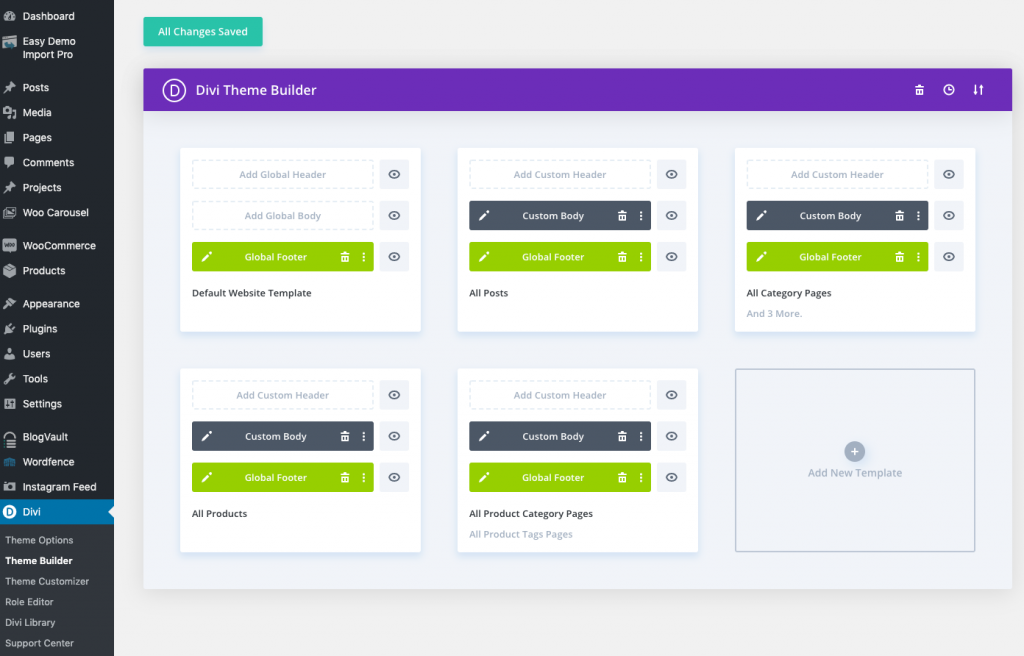Viewport: 1024px width, 656px height.
Task: Open history clock icon in purple header
Action: coord(948,90)
